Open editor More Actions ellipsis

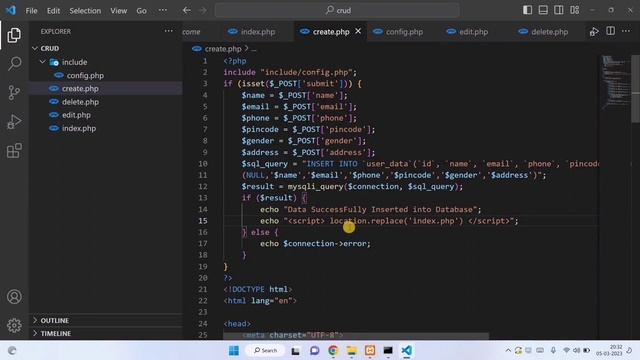pyautogui.click(x=626, y=31)
